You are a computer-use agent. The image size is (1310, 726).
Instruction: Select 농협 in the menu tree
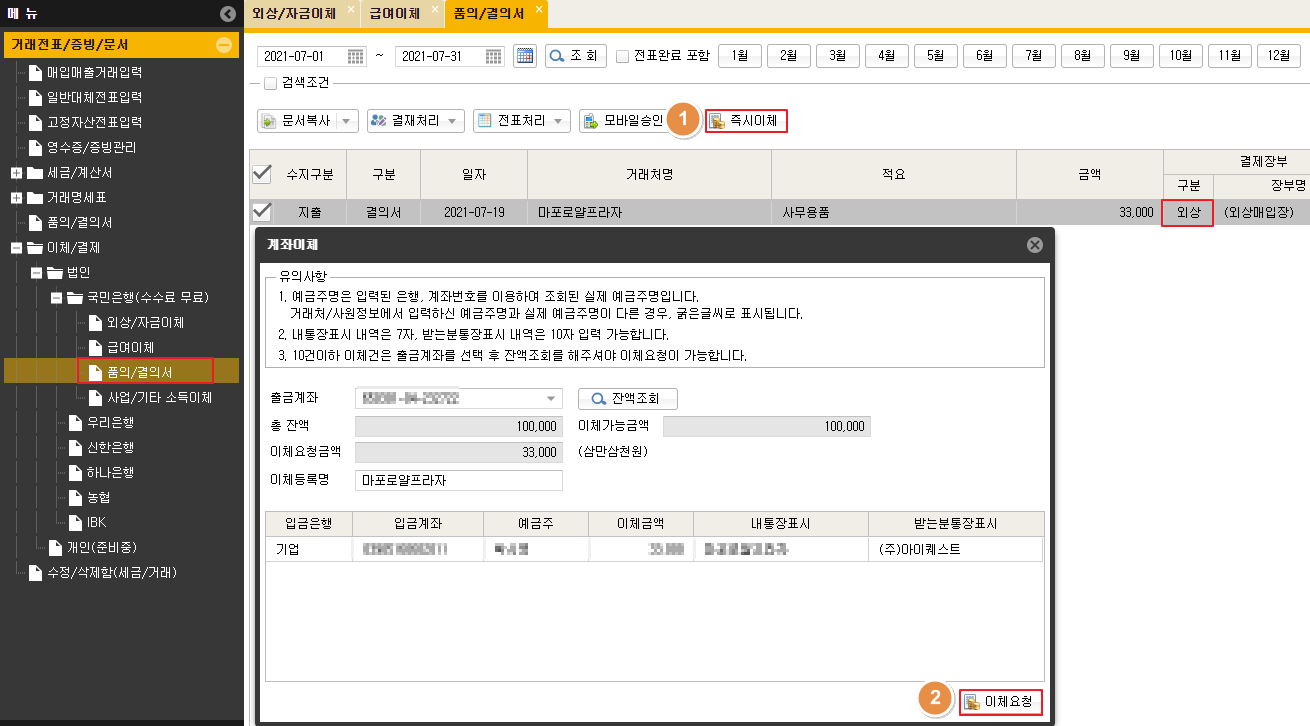coord(98,497)
